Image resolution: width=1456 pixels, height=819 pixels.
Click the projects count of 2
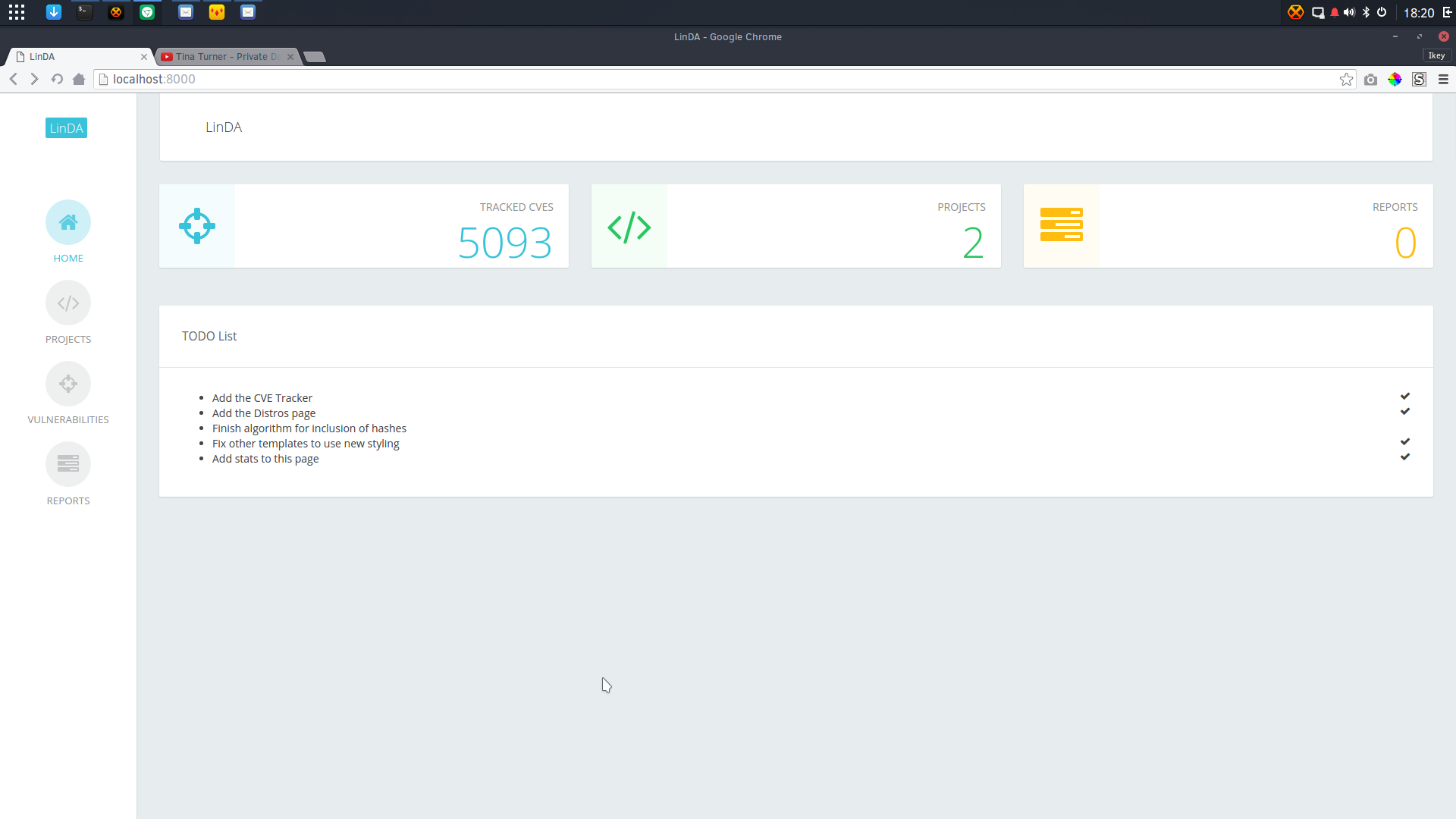[x=974, y=243]
